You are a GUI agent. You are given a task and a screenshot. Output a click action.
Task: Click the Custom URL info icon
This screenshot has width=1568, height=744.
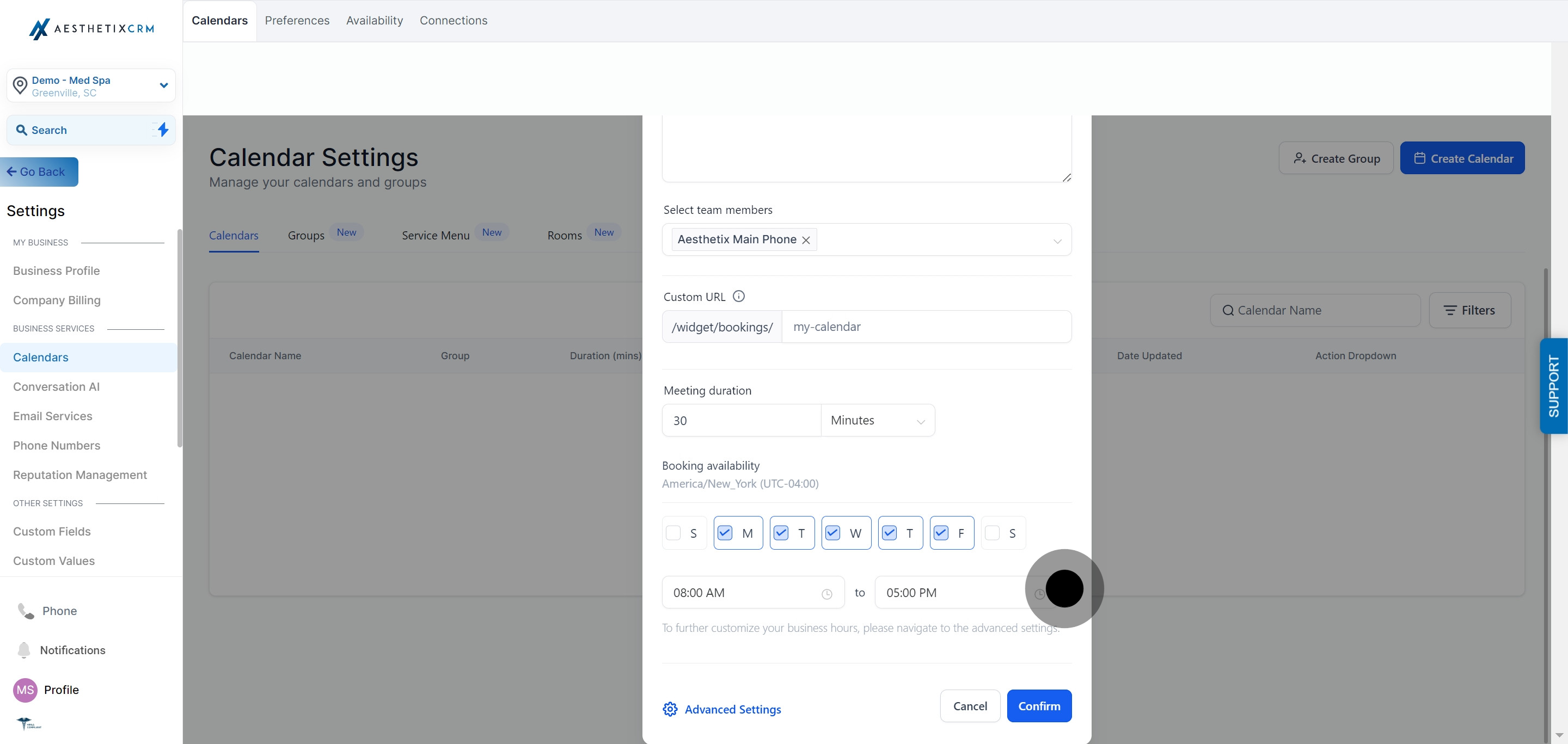tap(738, 296)
